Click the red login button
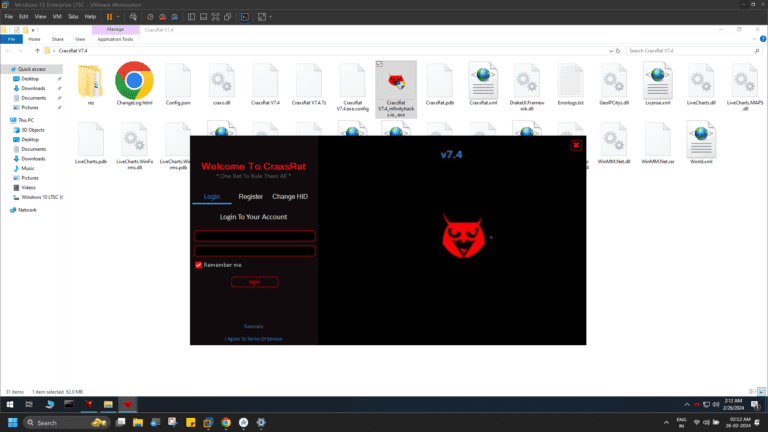Image resolution: width=768 pixels, height=432 pixels. 255,282
